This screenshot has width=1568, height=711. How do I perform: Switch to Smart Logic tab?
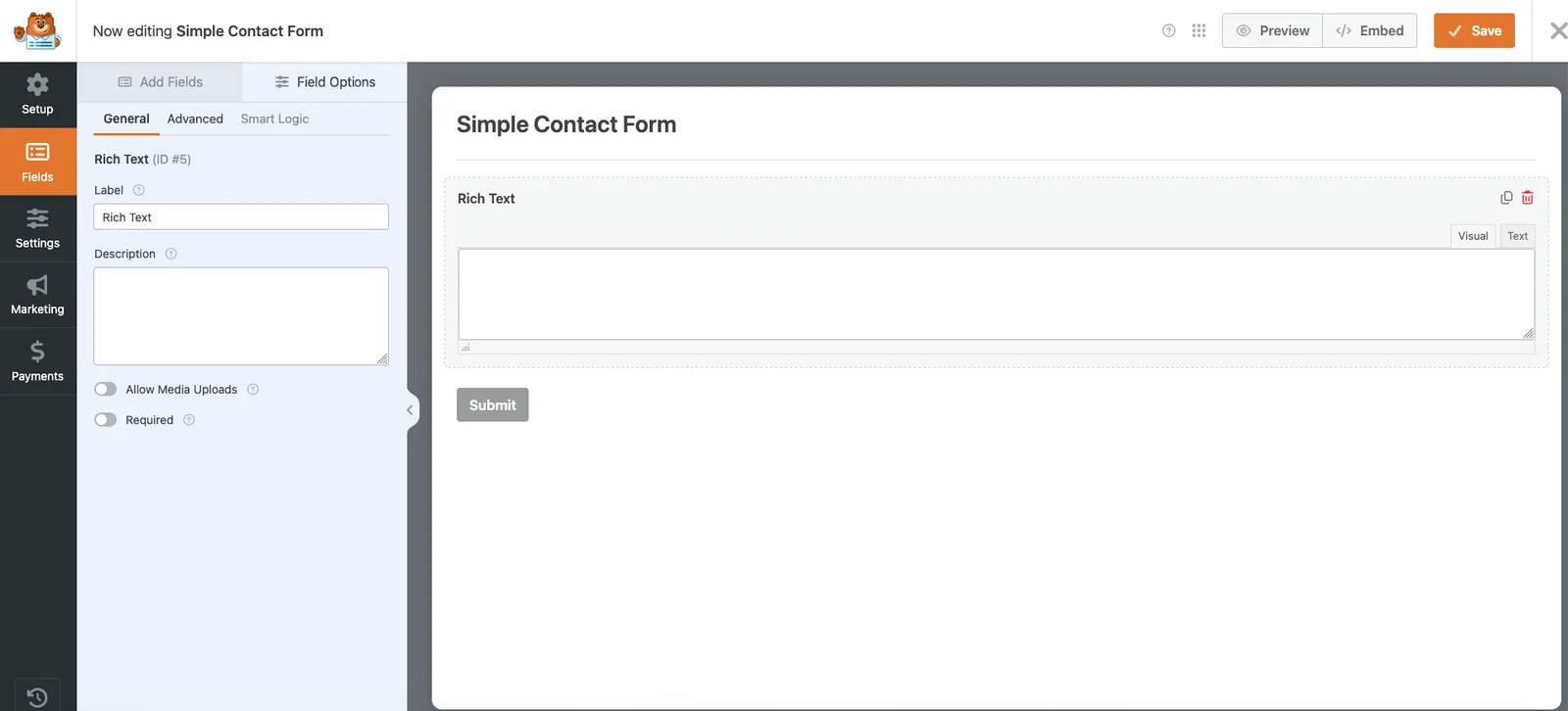(x=274, y=119)
